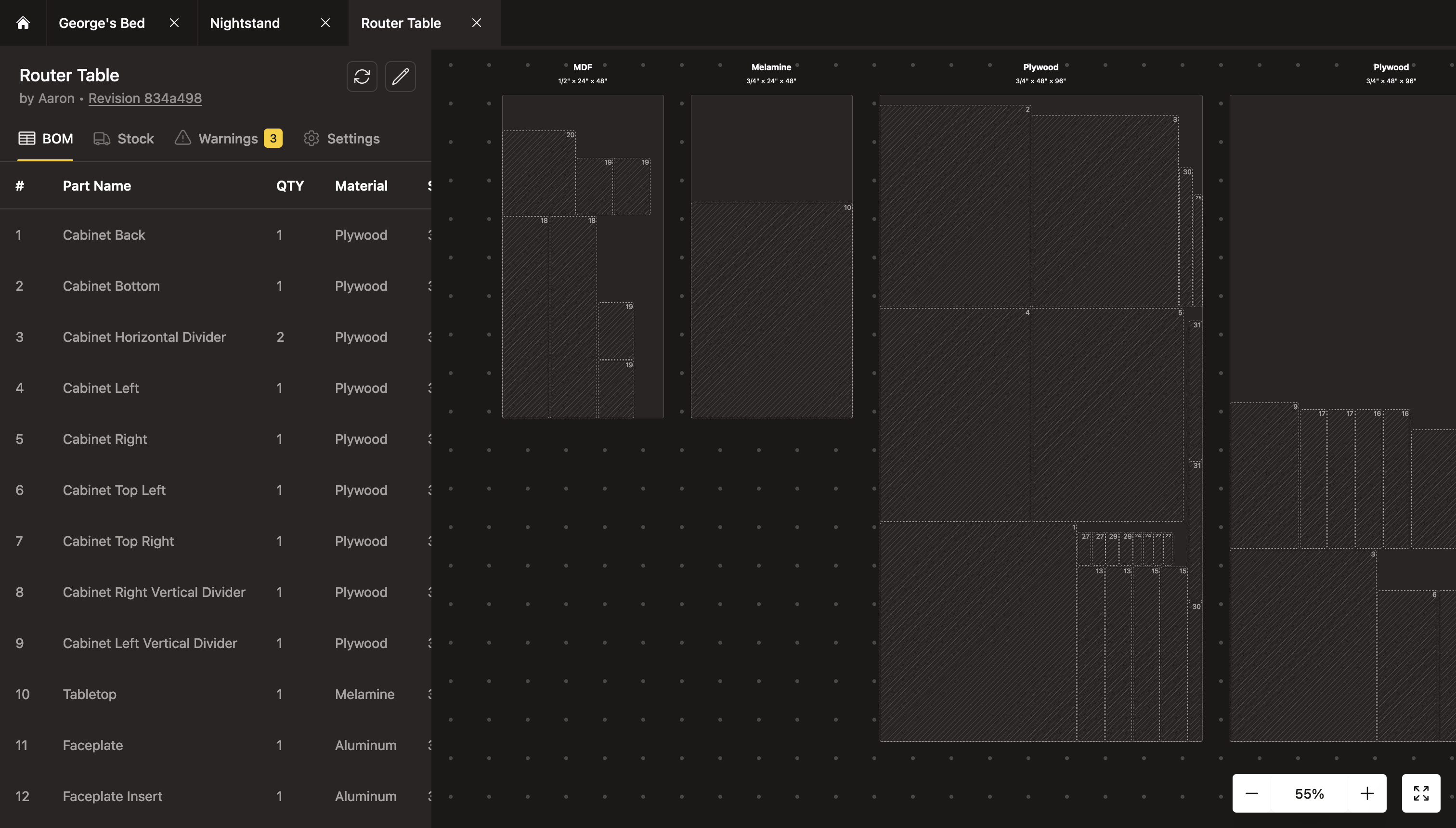Close the George's Bed tab

pos(175,23)
